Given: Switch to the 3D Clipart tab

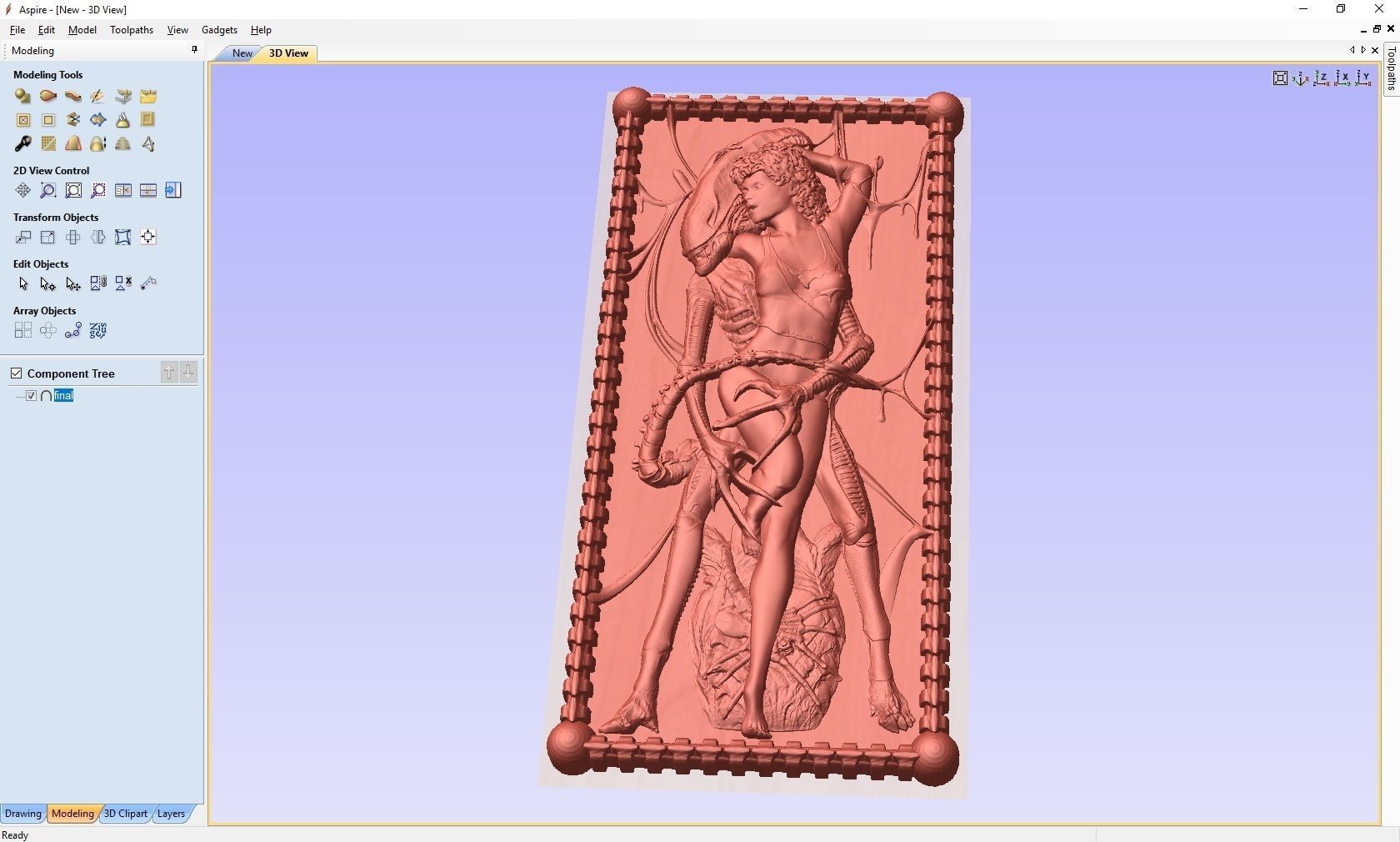Looking at the screenshot, I should [126, 814].
